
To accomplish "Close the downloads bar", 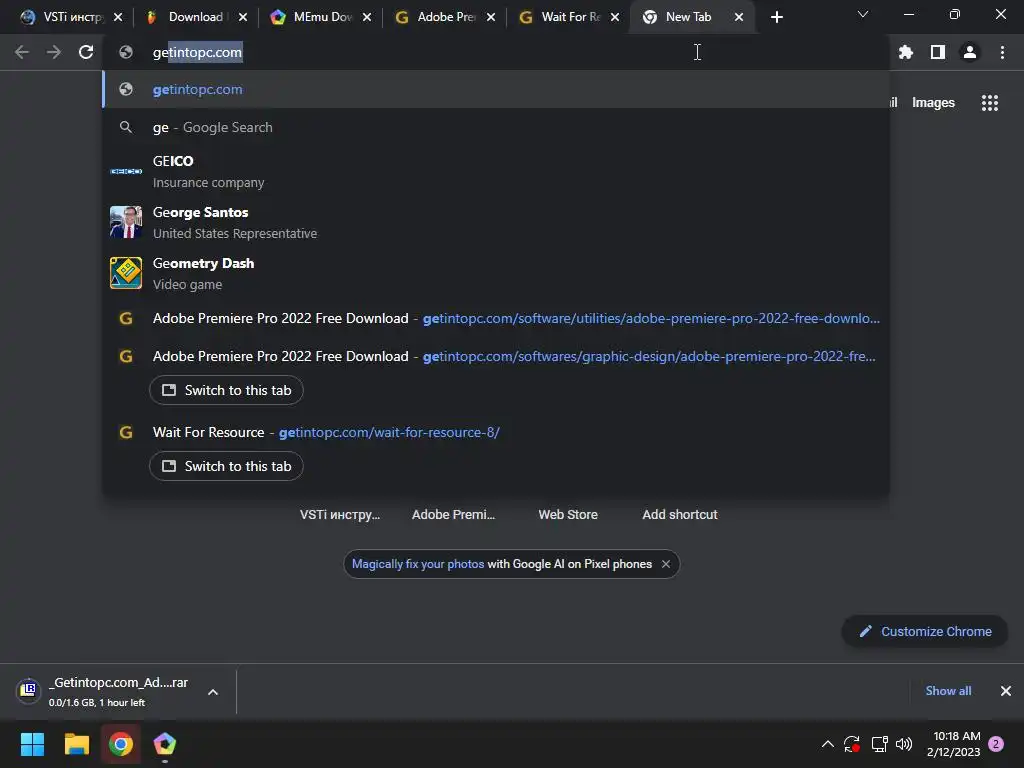I will coord(1006,691).
